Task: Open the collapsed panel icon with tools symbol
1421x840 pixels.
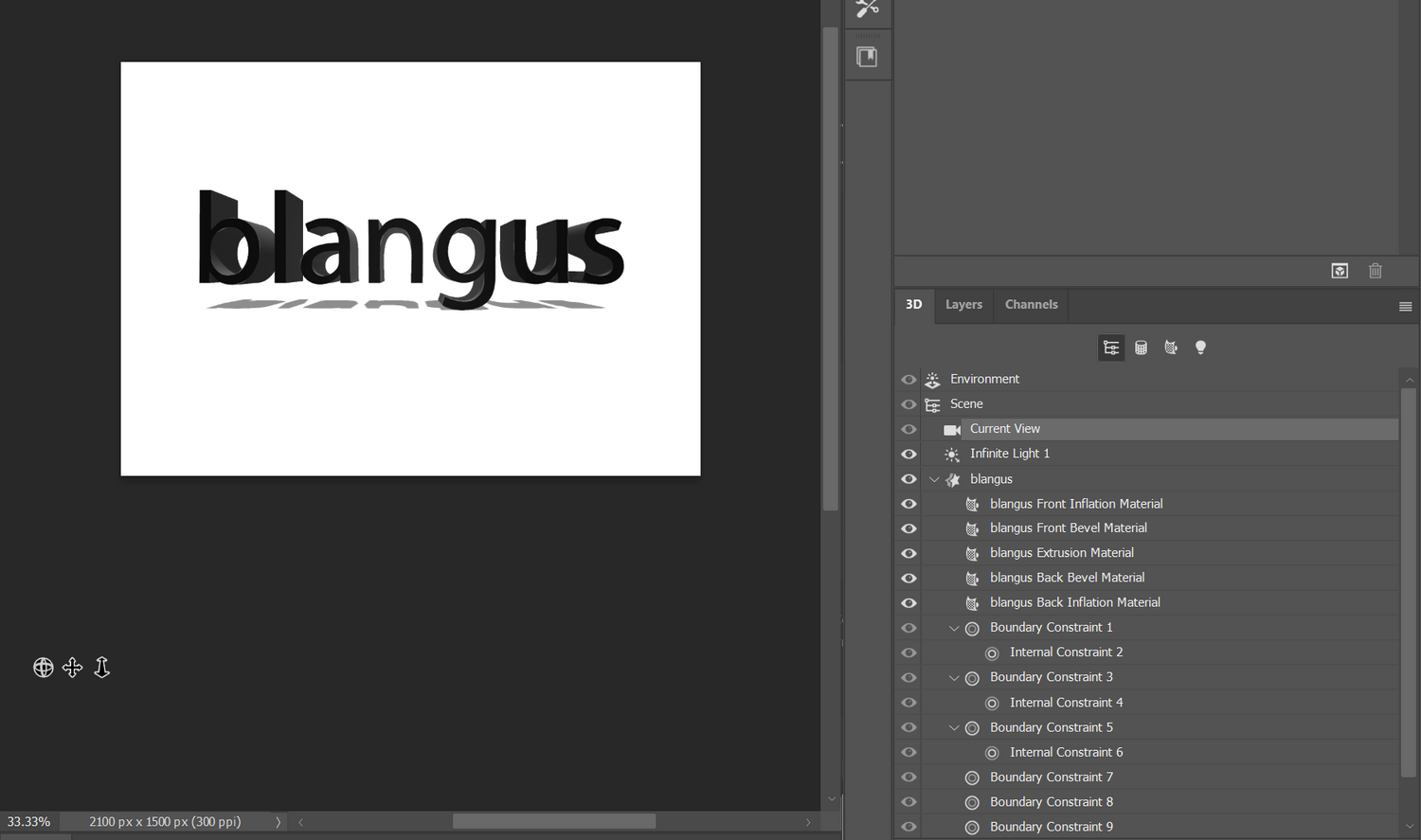Action: click(x=867, y=9)
